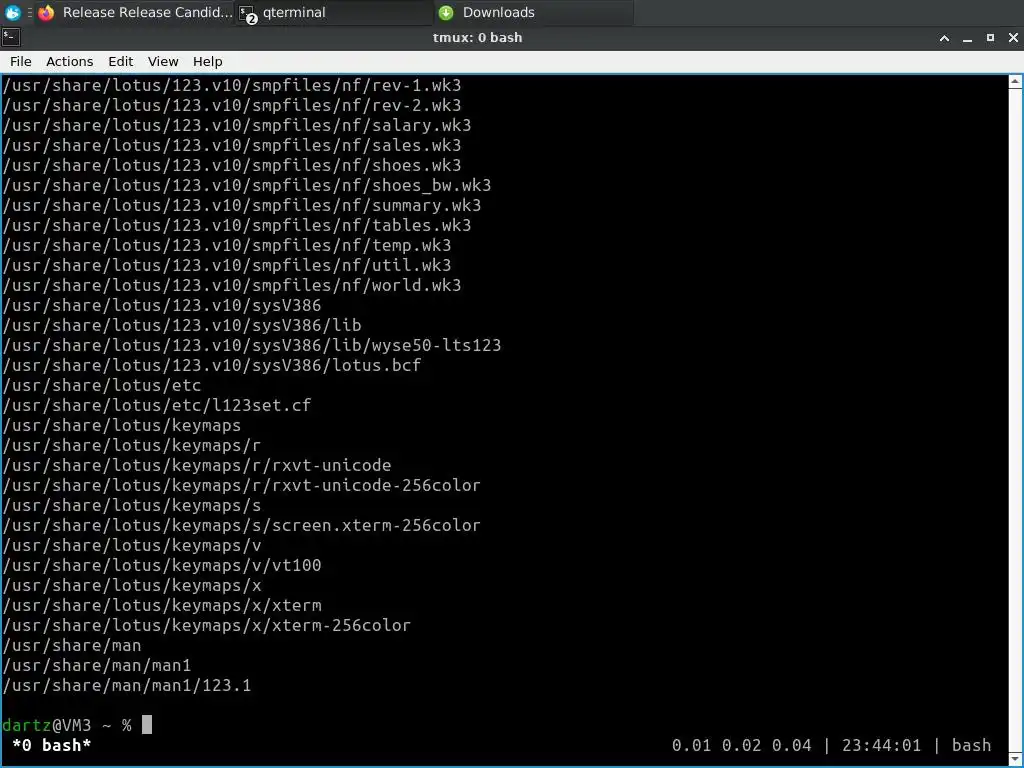This screenshot has width=1024, height=768.
Task: Click the line ending in sysV386/lib
Action: pos(182,325)
